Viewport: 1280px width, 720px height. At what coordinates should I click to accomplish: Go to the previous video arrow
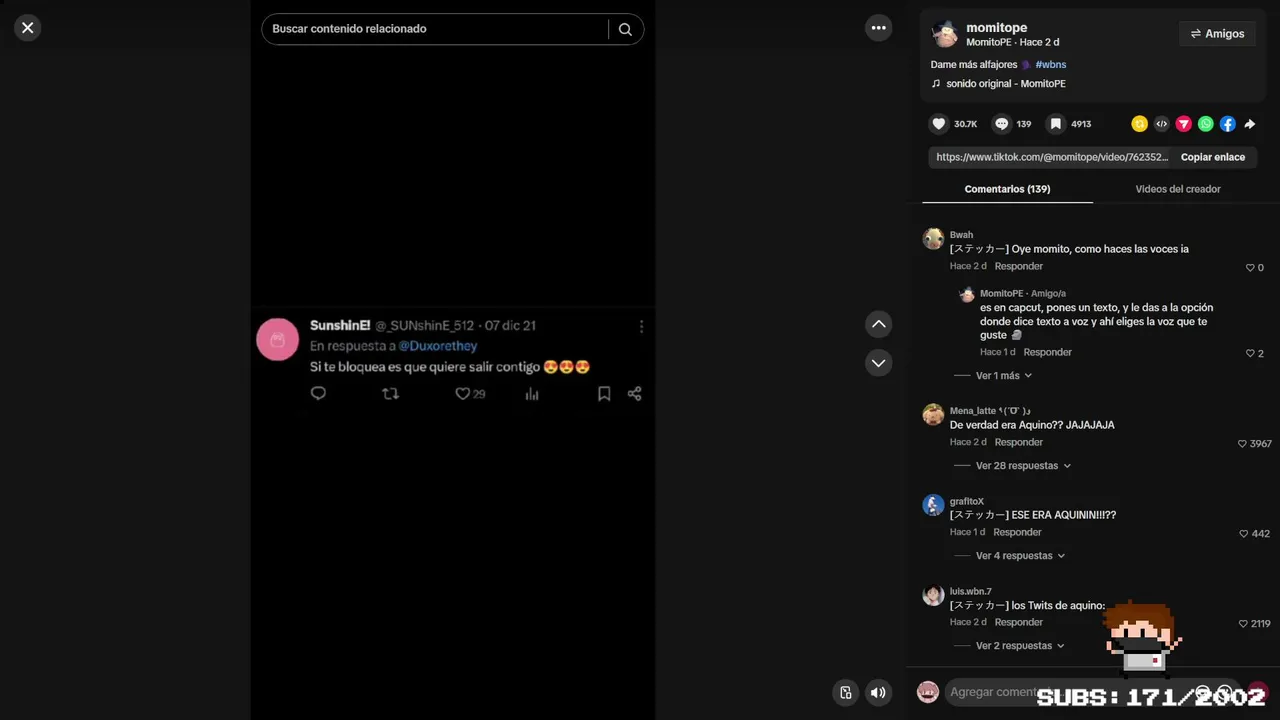[x=878, y=324]
